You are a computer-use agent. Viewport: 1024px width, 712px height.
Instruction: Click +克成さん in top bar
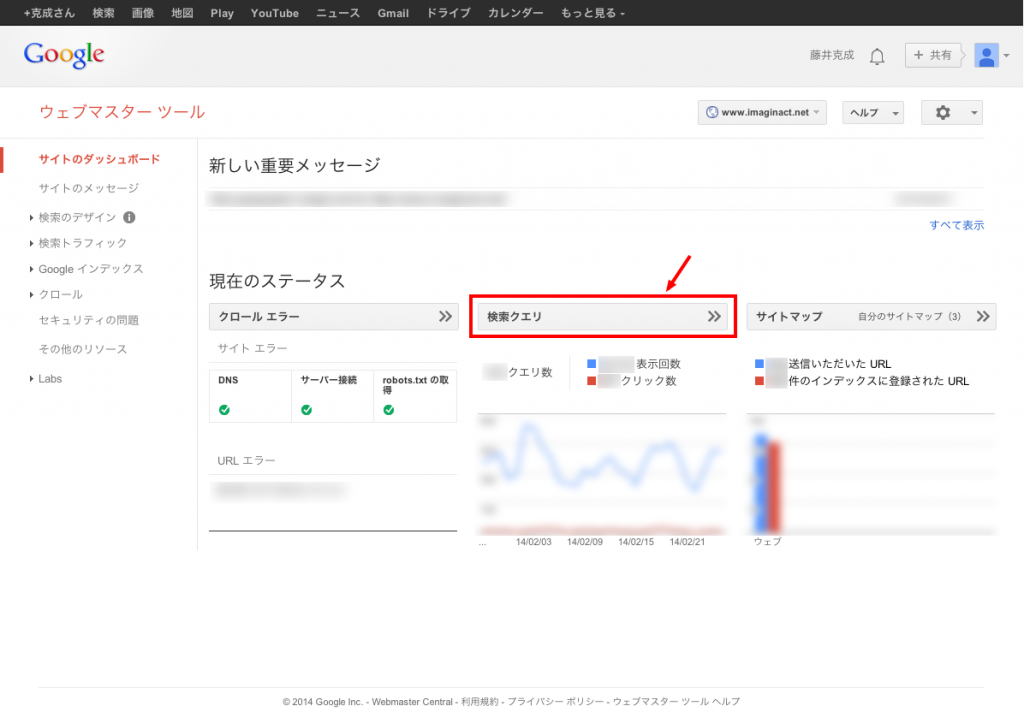point(49,13)
